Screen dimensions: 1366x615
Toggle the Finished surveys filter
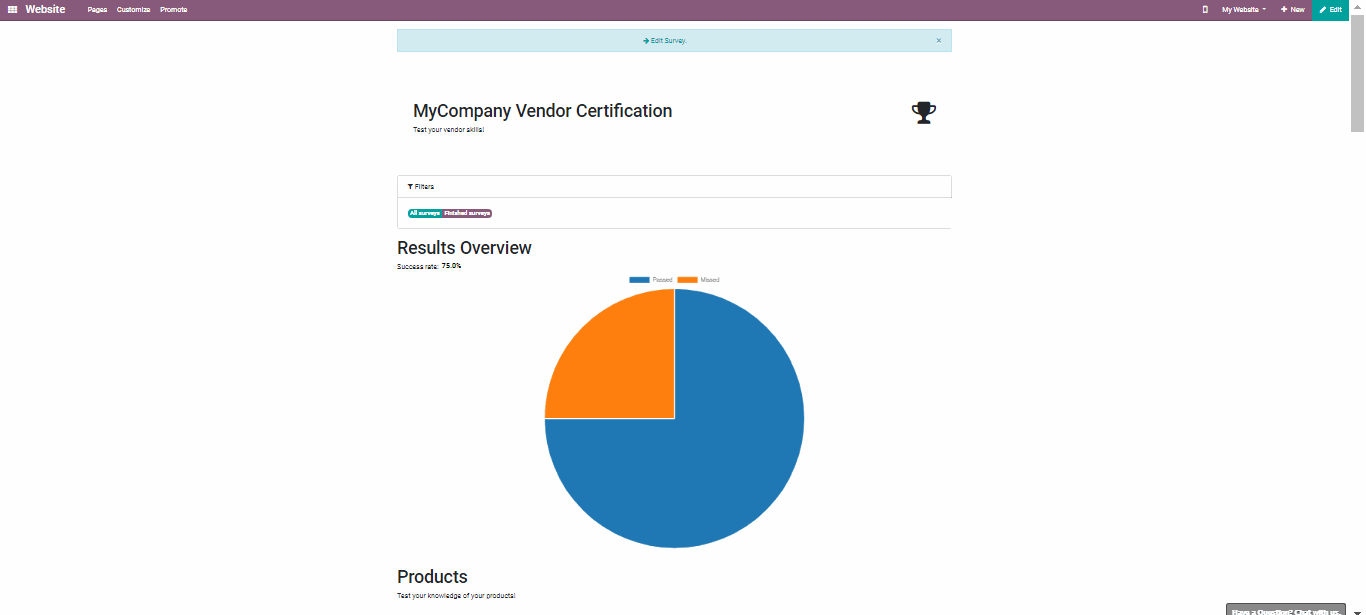coord(467,213)
